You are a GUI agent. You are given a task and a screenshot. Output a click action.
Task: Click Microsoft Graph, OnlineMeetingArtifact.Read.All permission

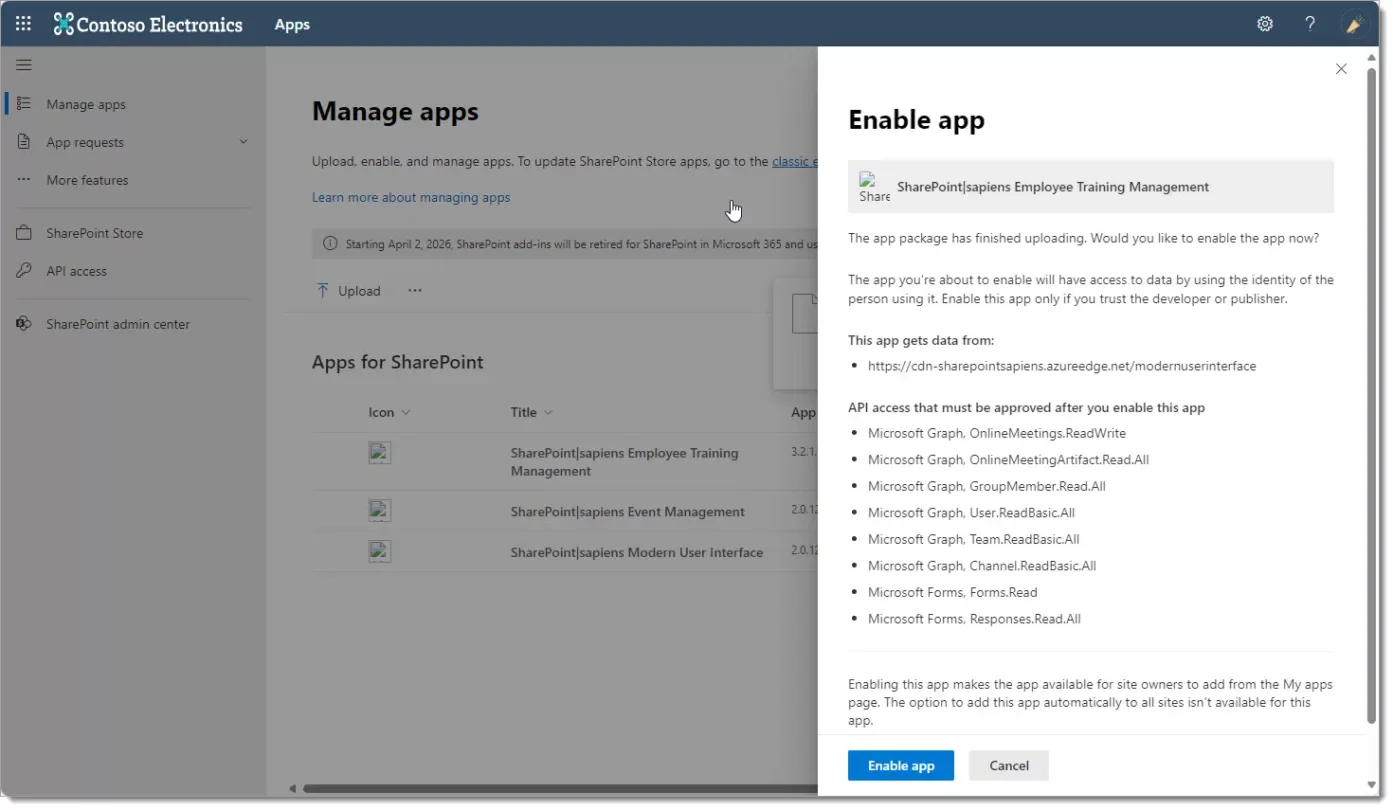1009,460
